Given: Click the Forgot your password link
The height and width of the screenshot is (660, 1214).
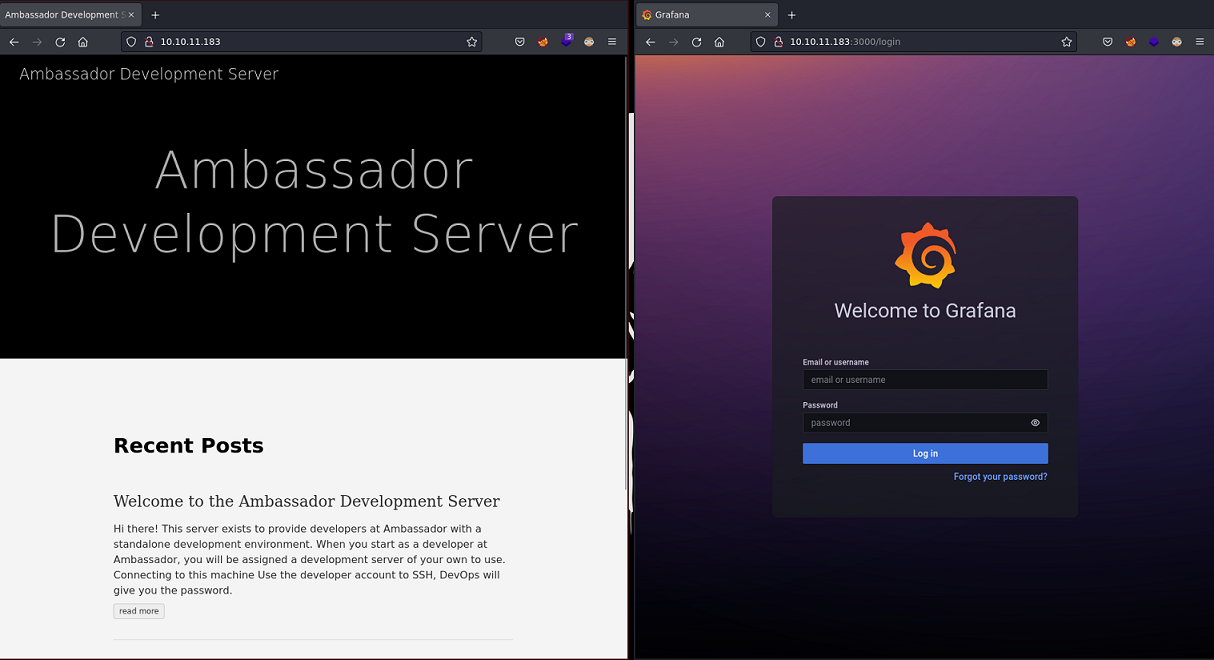Looking at the screenshot, I should click(x=1000, y=477).
